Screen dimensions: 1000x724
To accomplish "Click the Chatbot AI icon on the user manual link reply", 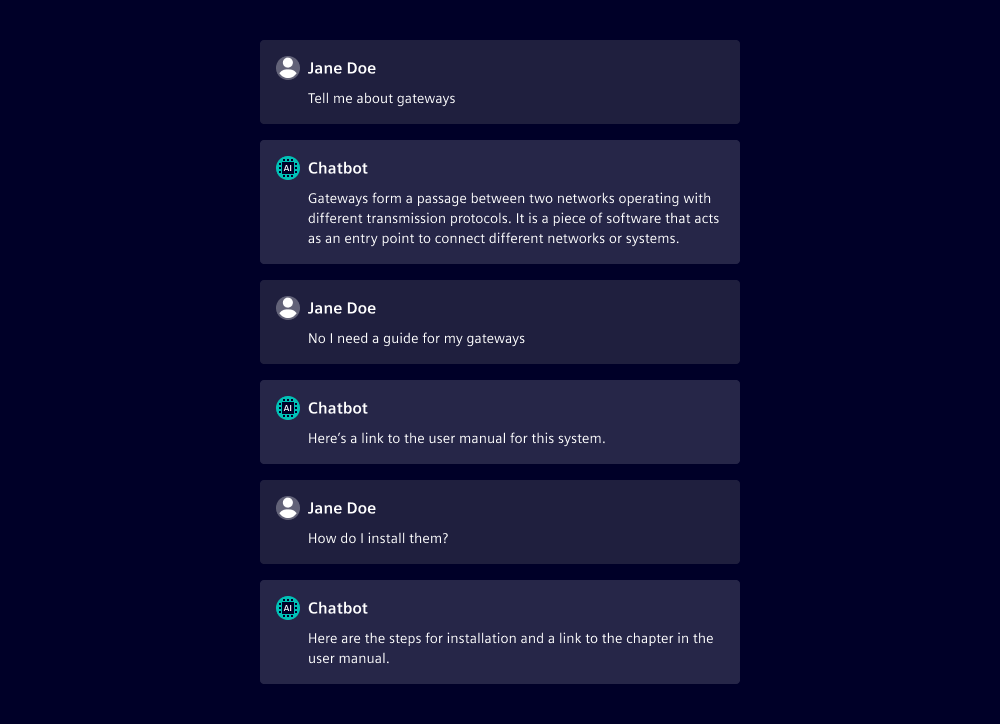I will point(288,408).
